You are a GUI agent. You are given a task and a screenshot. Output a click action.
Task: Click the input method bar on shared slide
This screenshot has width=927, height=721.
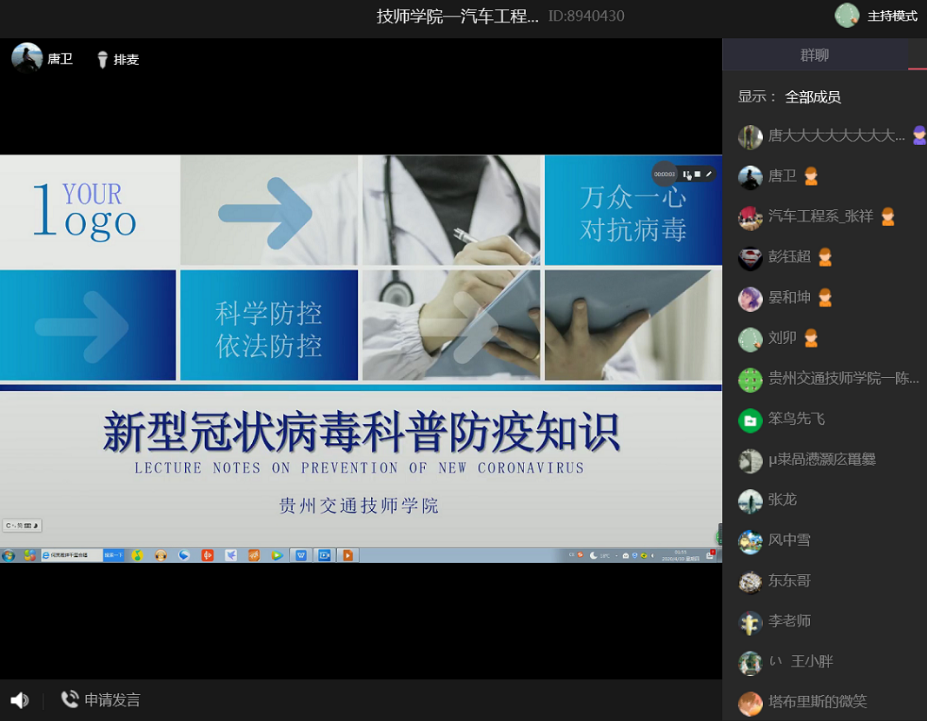click(x=22, y=525)
